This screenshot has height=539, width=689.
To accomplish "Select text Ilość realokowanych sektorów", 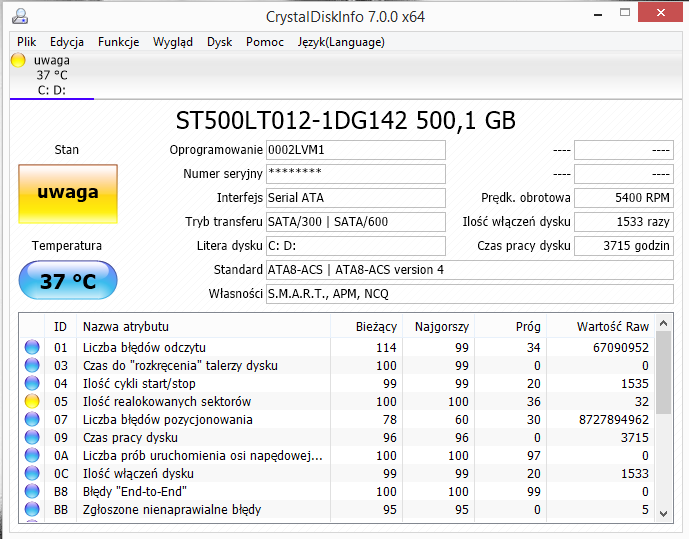I will (167, 402).
